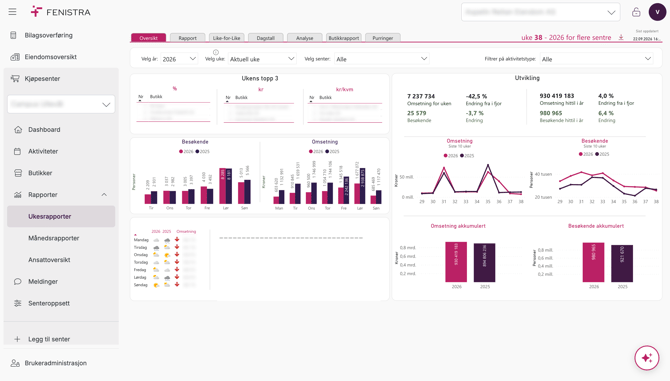Click the -42,5 % change value
Viewport: 670px width, 381px height.
(x=476, y=97)
